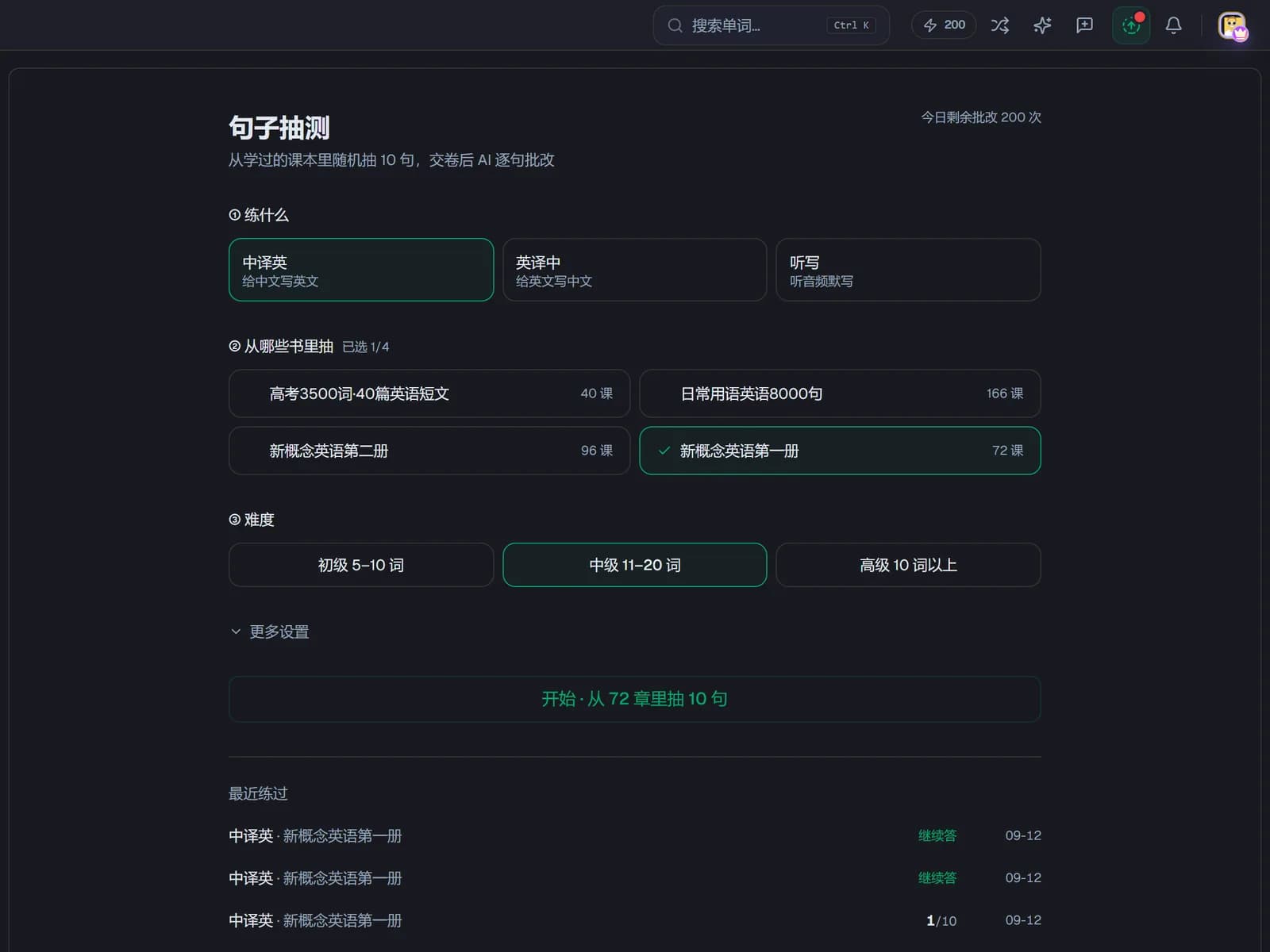This screenshot has height=952, width=1270.
Task: Select the 听写 dictation mode
Action: [908, 270]
